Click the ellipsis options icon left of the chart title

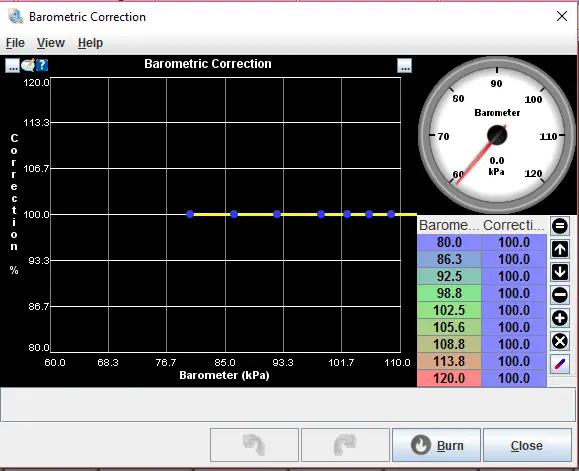12,66
